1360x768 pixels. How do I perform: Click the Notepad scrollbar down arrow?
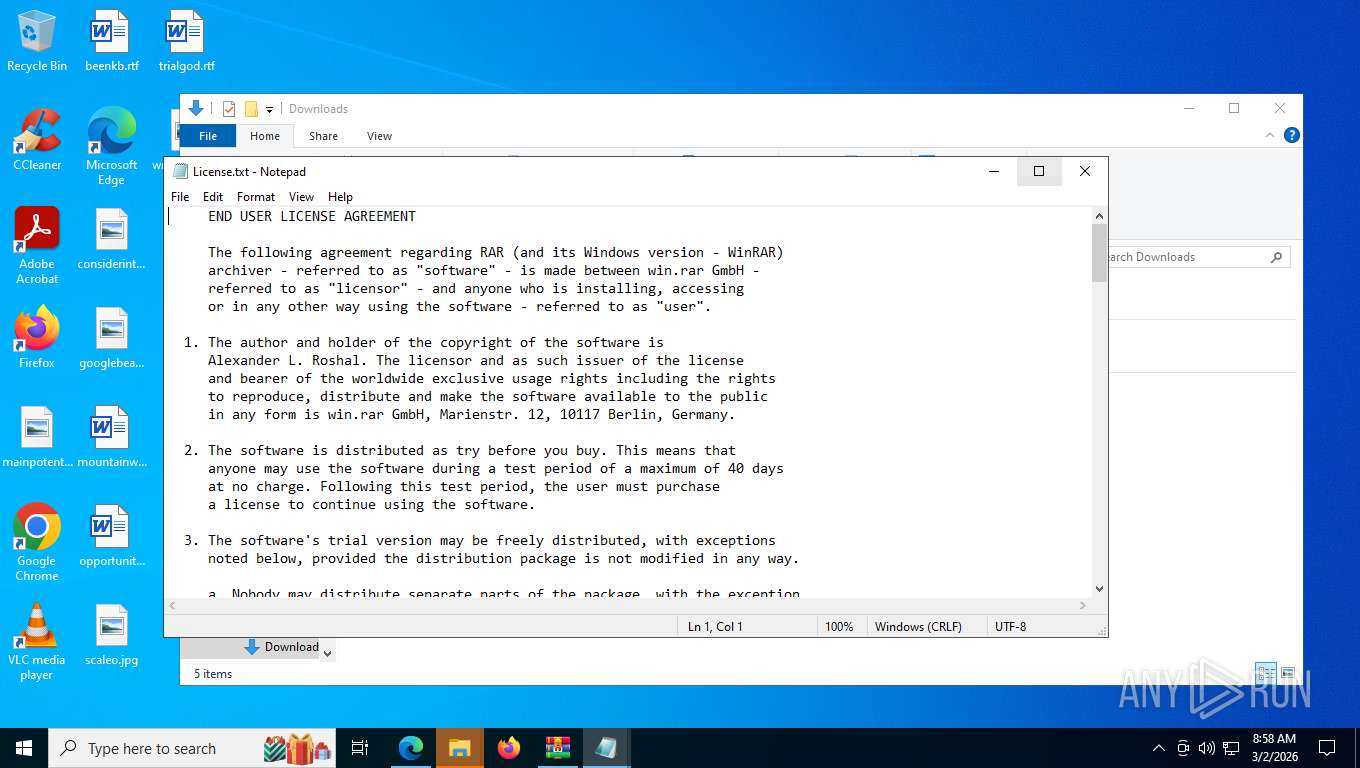coord(1100,589)
